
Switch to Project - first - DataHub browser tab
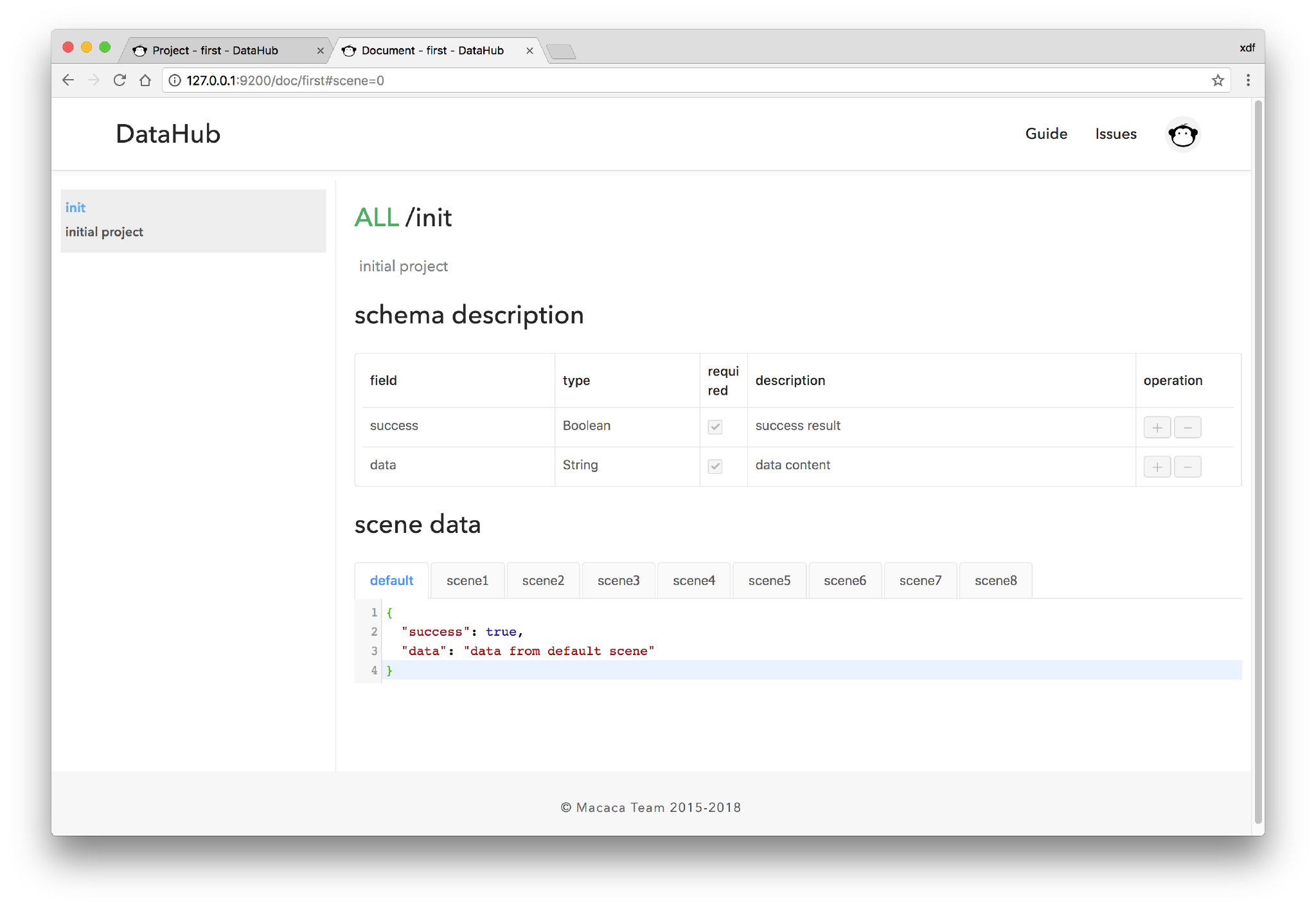pyautogui.click(x=215, y=50)
